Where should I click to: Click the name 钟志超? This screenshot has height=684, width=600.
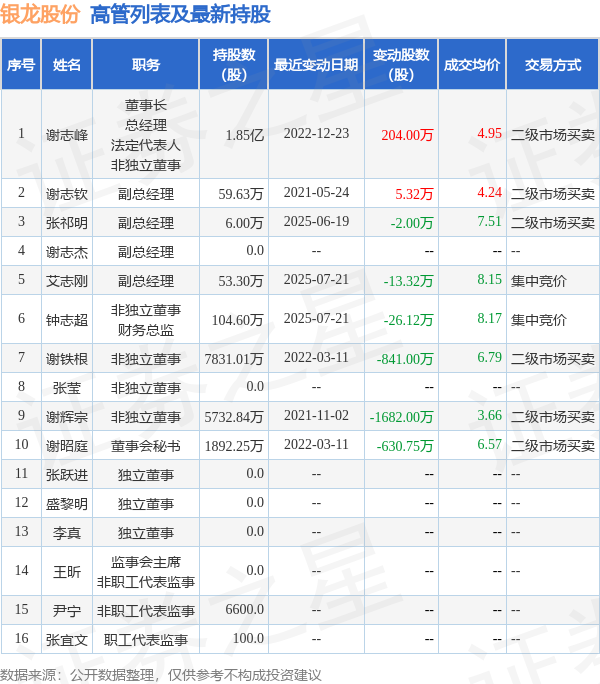(x=67, y=320)
